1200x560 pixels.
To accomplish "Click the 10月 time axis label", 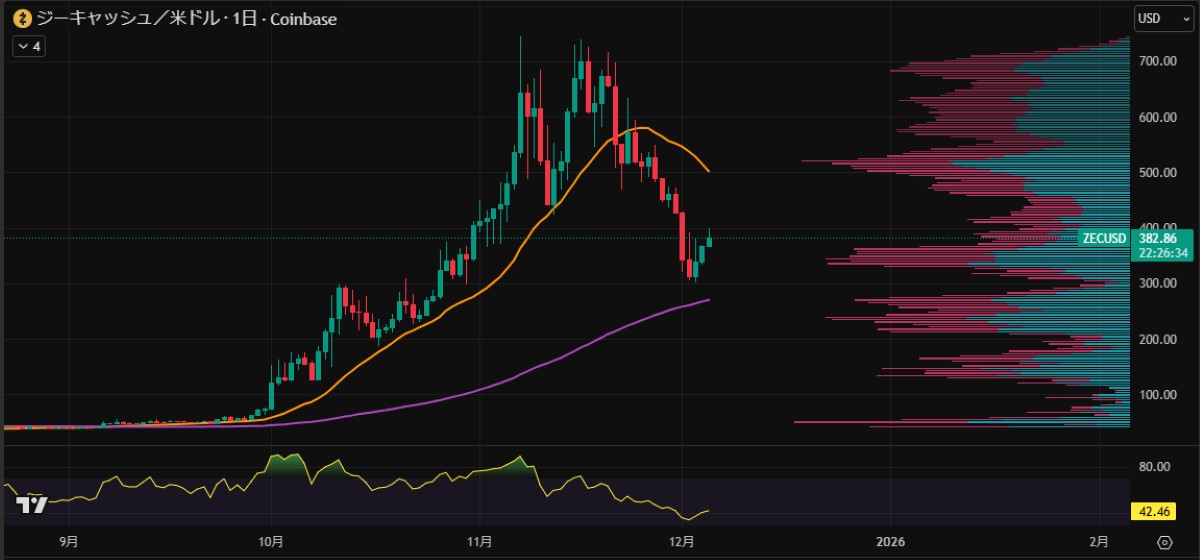I will pos(271,542).
